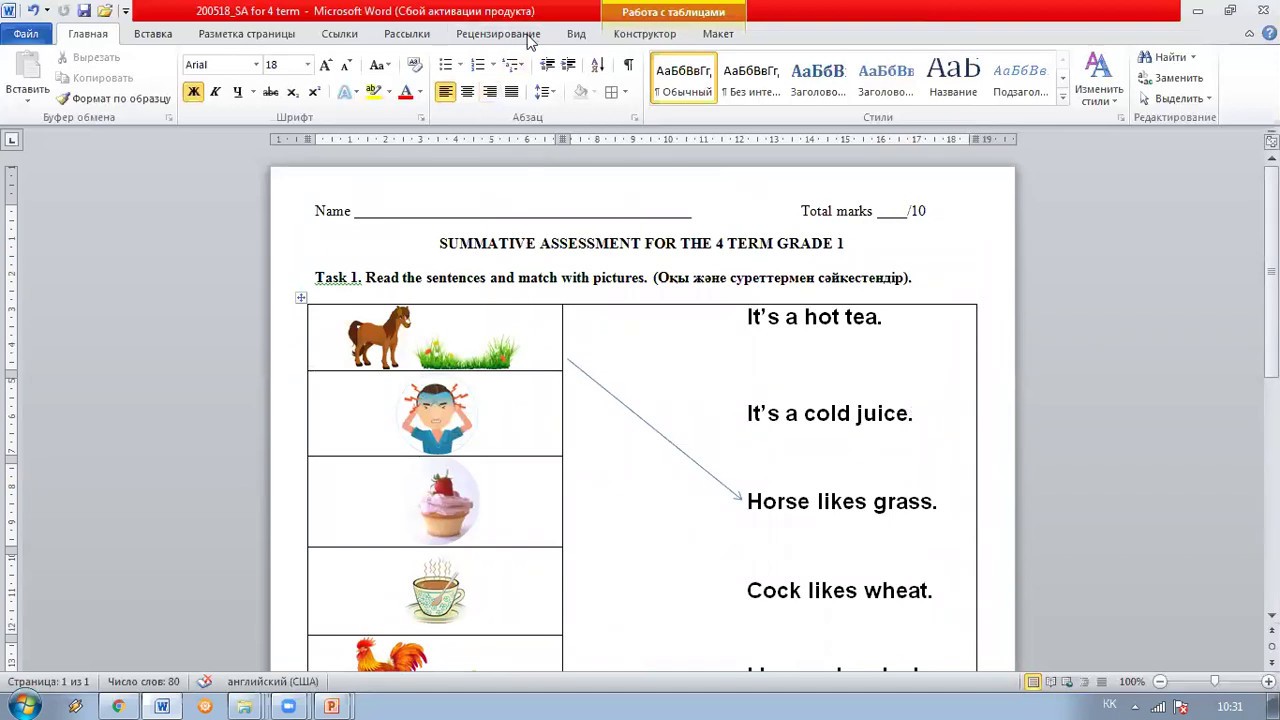
Task: Toggle subscript formatting
Action: 292,92
